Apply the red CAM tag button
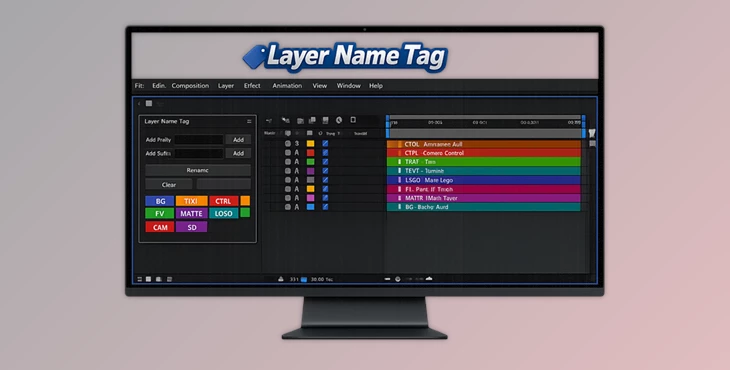This screenshot has width=730, height=370. click(160, 227)
